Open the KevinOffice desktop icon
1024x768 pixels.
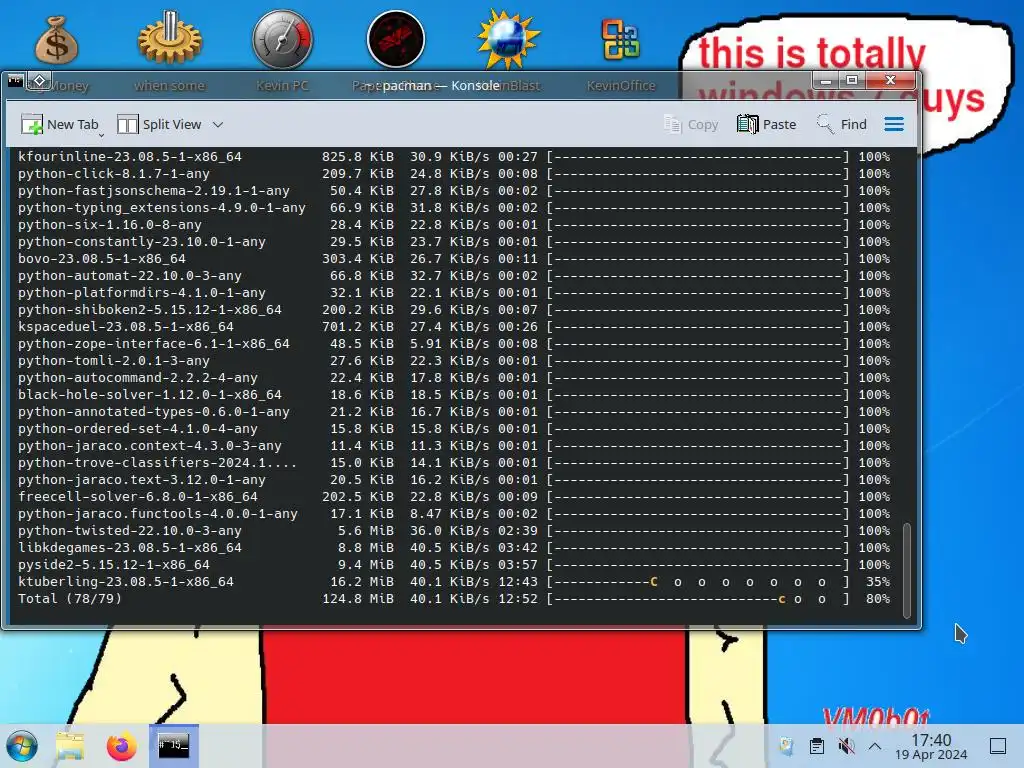click(620, 39)
